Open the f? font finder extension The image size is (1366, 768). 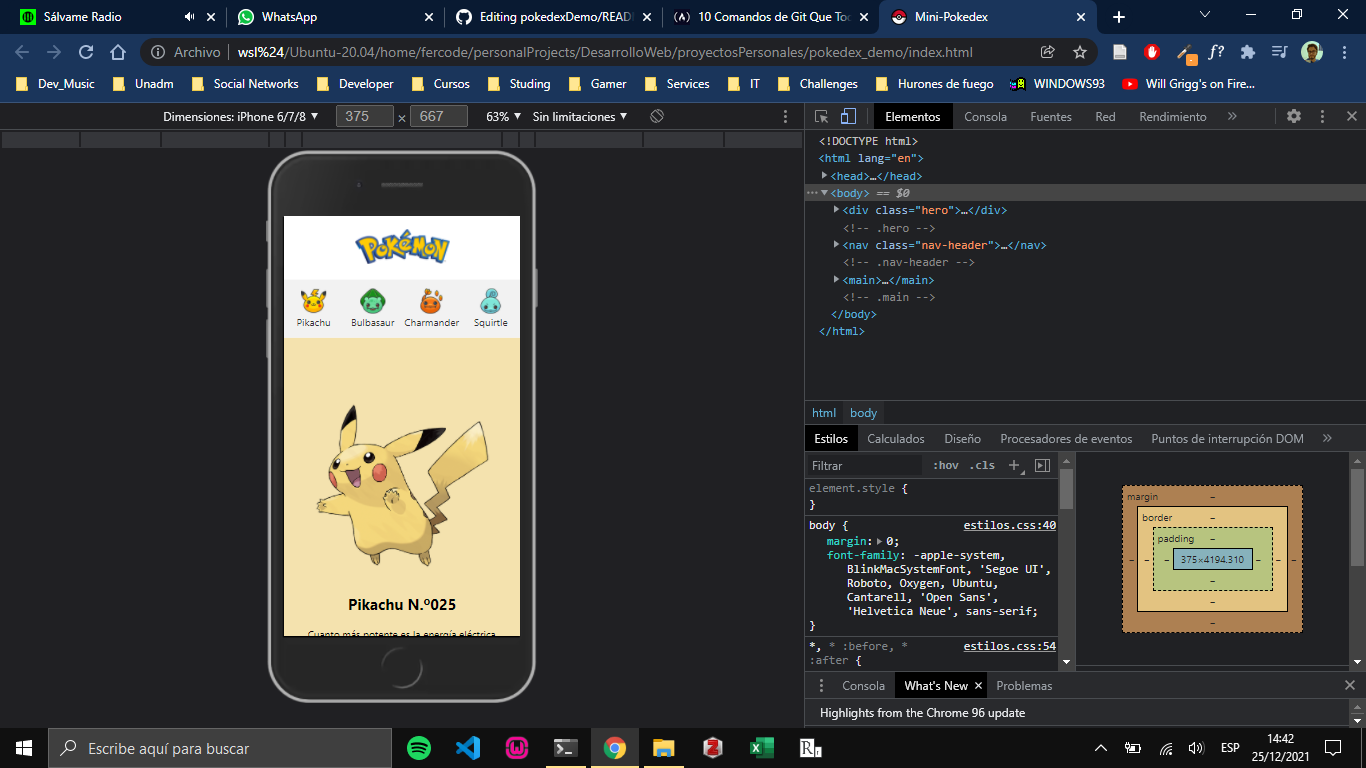click(1216, 52)
